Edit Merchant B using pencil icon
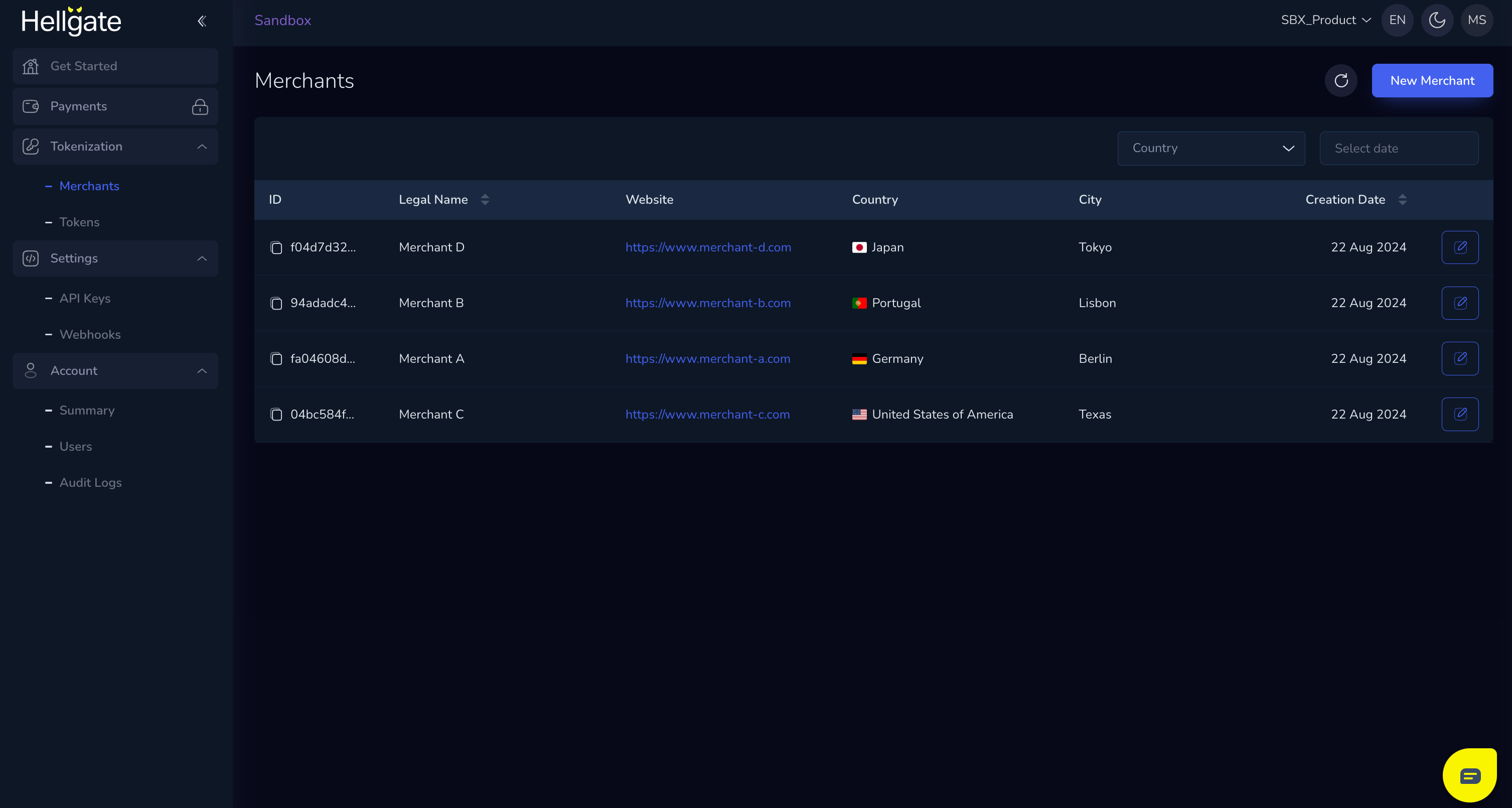 click(1459, 303)
